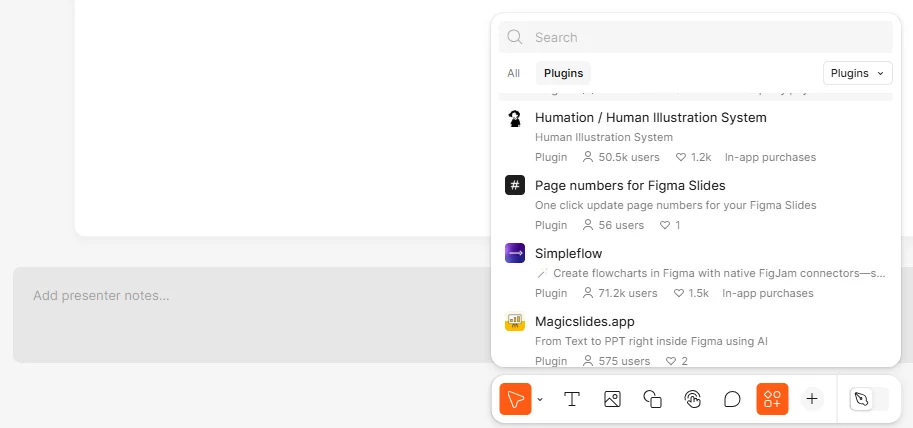This screenshot has width=913, height=428.
Task: Click the Add presenter notes area
Action: point(250,296)
